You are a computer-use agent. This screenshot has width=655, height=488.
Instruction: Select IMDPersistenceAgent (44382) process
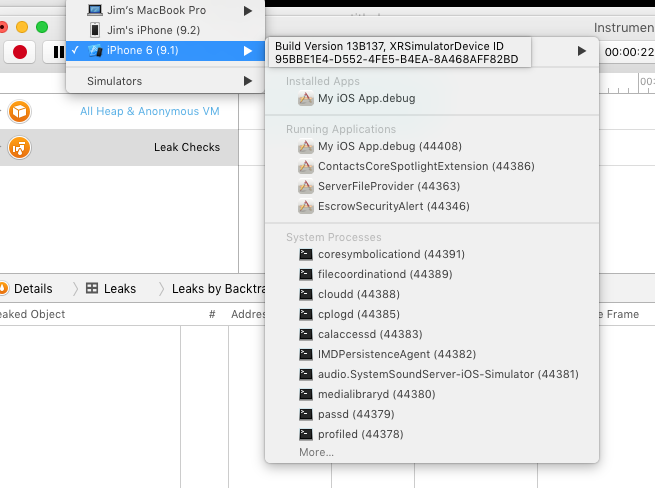432,355
